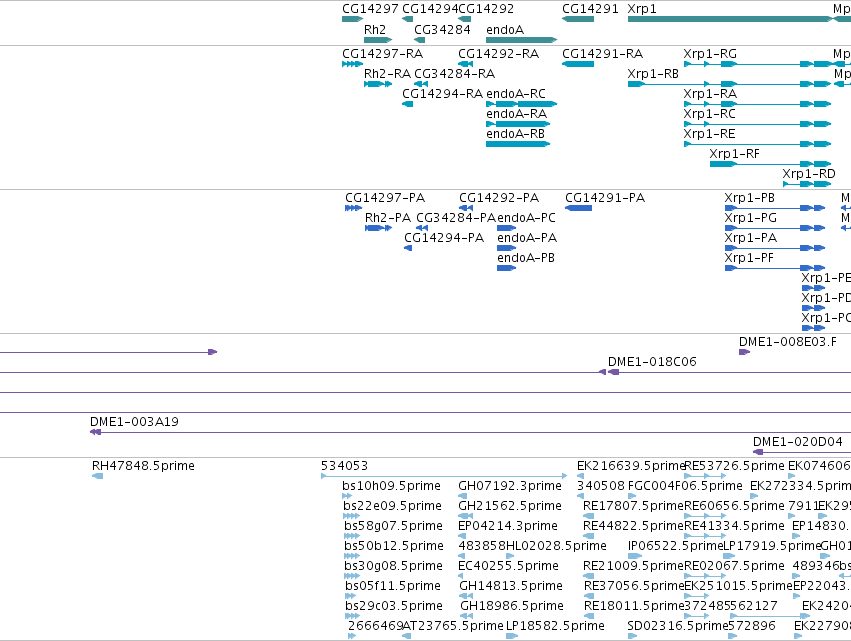Select the Xrp1-PB protein
Image resolution: width=851 pixels, height=641 pixels.
click(775, 208)
